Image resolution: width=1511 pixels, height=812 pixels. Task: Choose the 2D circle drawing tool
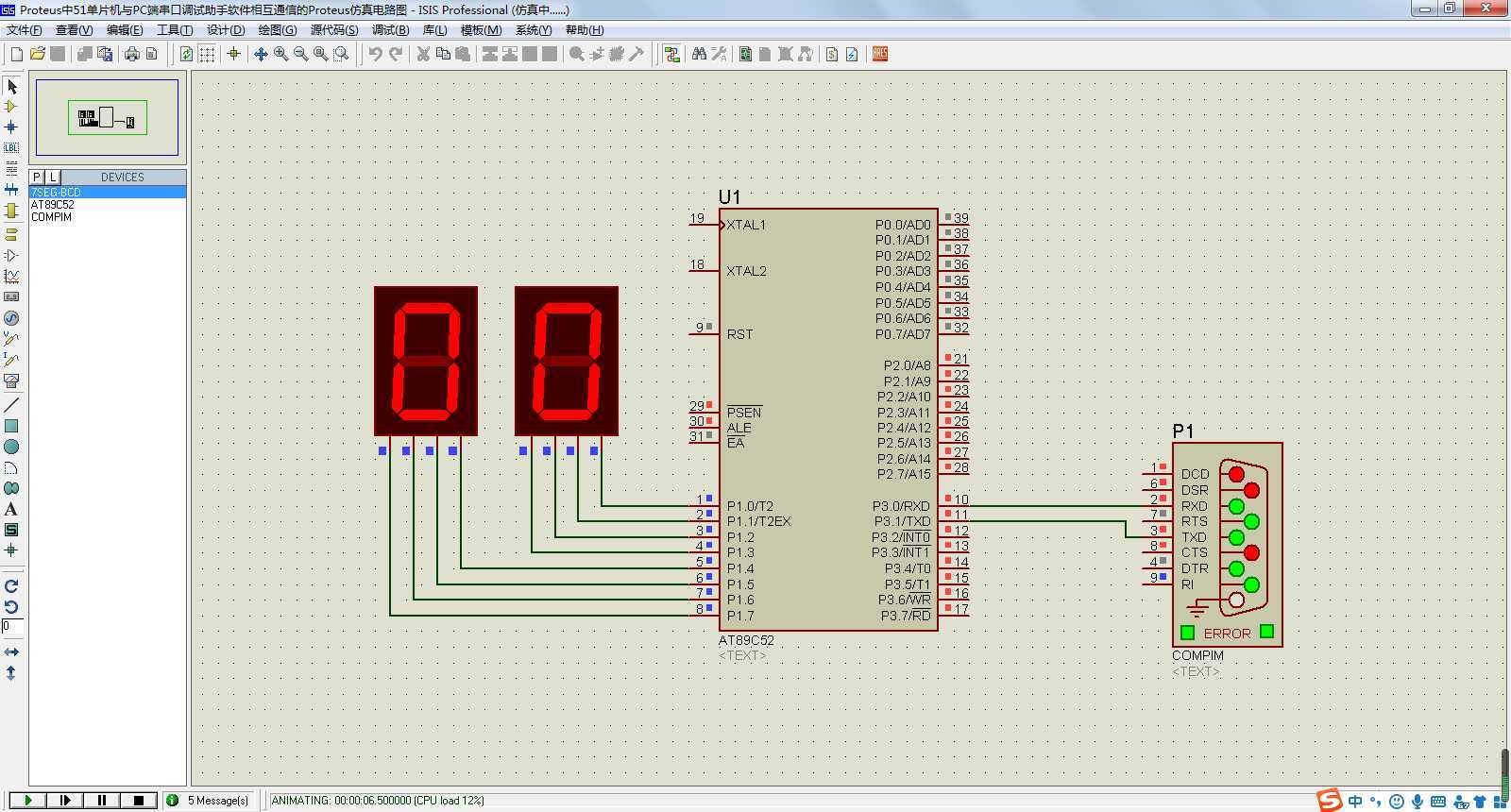[x=11, y=447]
